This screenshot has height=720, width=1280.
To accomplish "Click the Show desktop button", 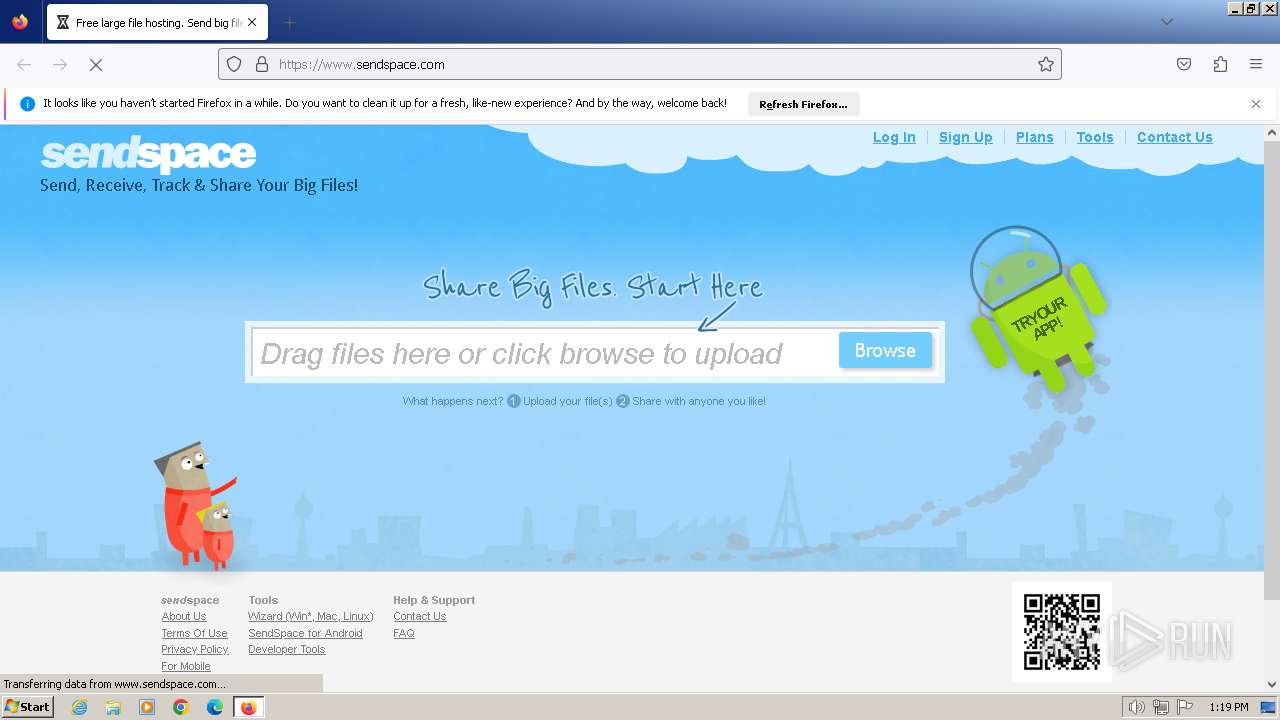I will pyautogui.click(x=1269, y=707).
